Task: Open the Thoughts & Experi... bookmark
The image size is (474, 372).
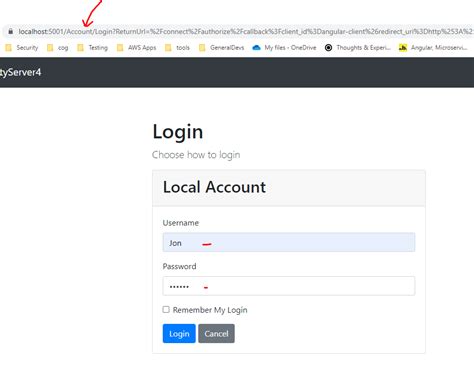Action: pyautogui.click(x=358, y=48)
